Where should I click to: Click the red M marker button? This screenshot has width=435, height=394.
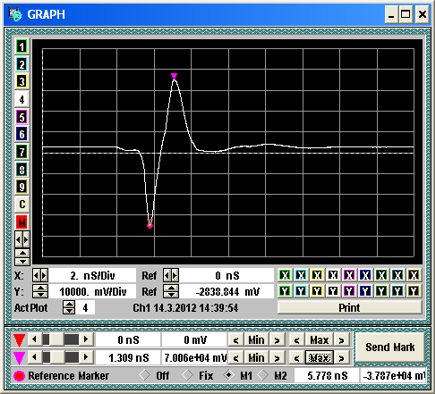[x=22, y=222]
